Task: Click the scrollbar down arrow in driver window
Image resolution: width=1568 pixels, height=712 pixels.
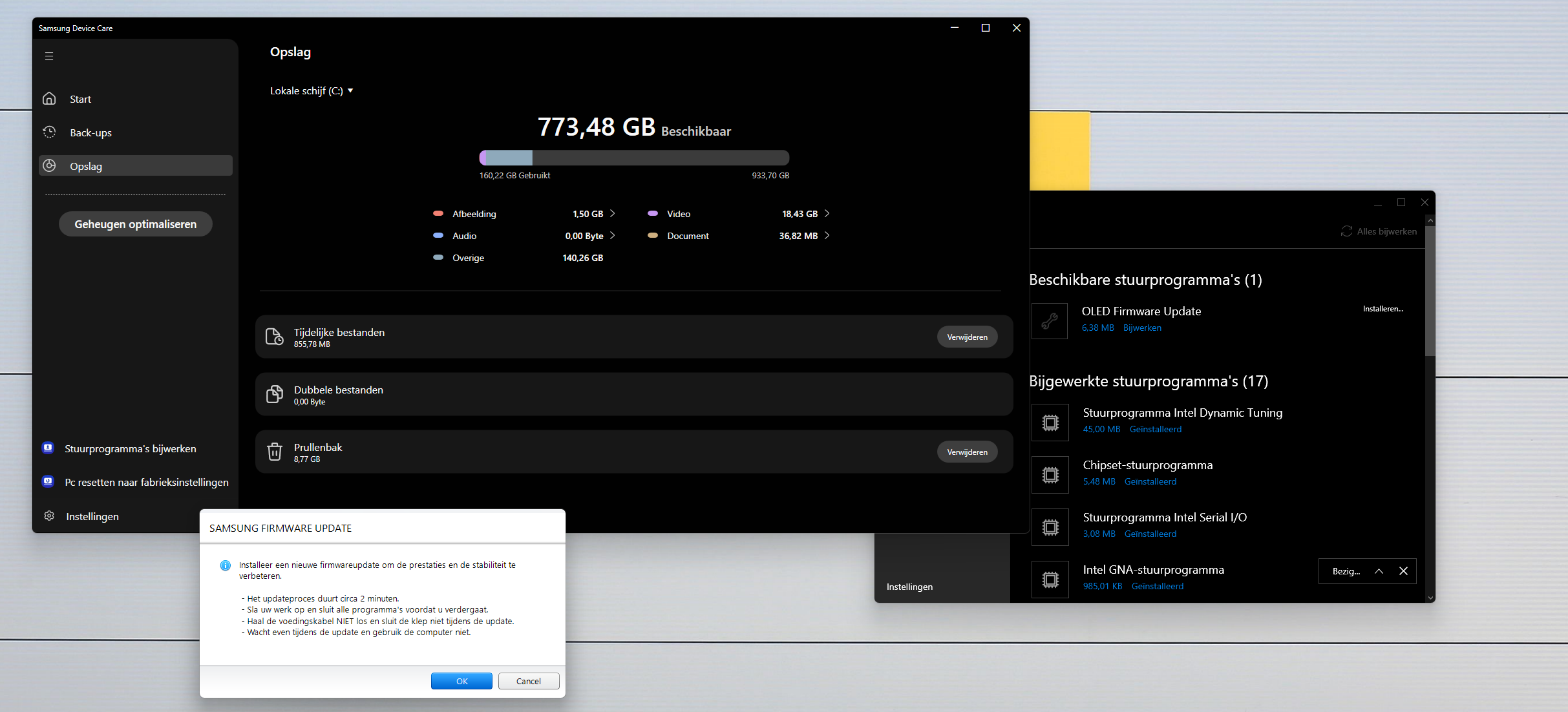Action: (x=1430, y=598)
